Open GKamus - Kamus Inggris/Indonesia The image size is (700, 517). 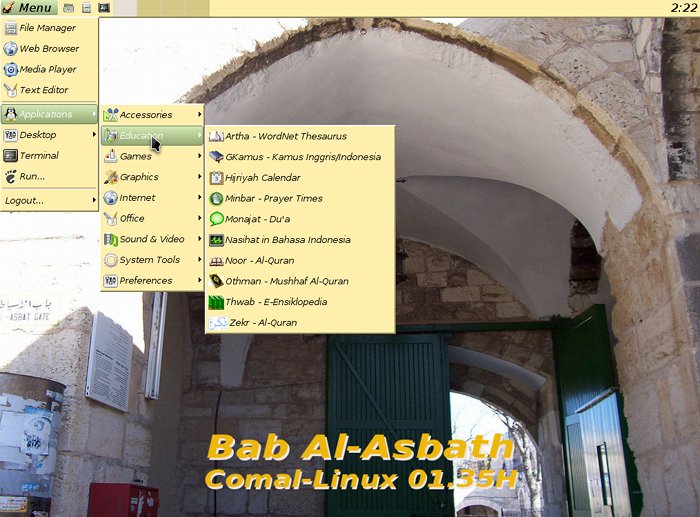point(300,157)
